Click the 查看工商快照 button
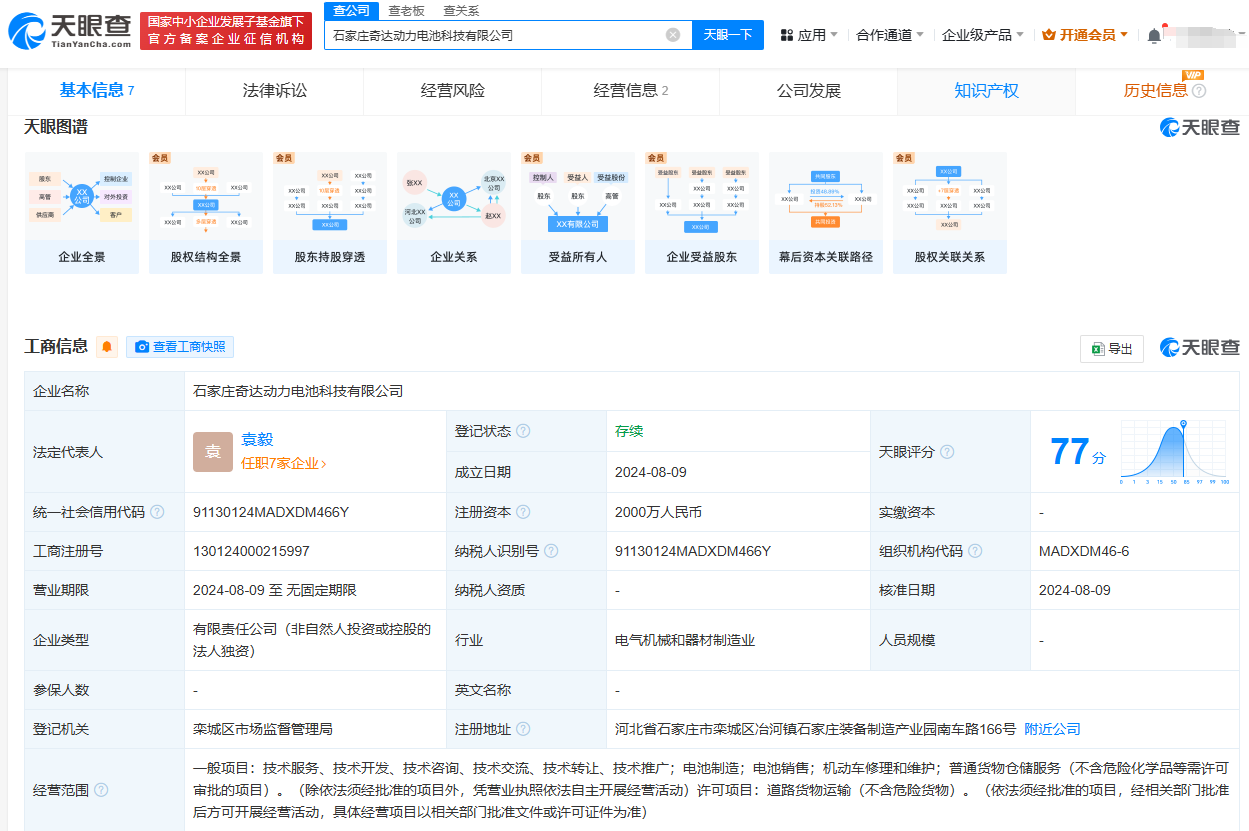The image size is (1249, 831). (180, 347)
